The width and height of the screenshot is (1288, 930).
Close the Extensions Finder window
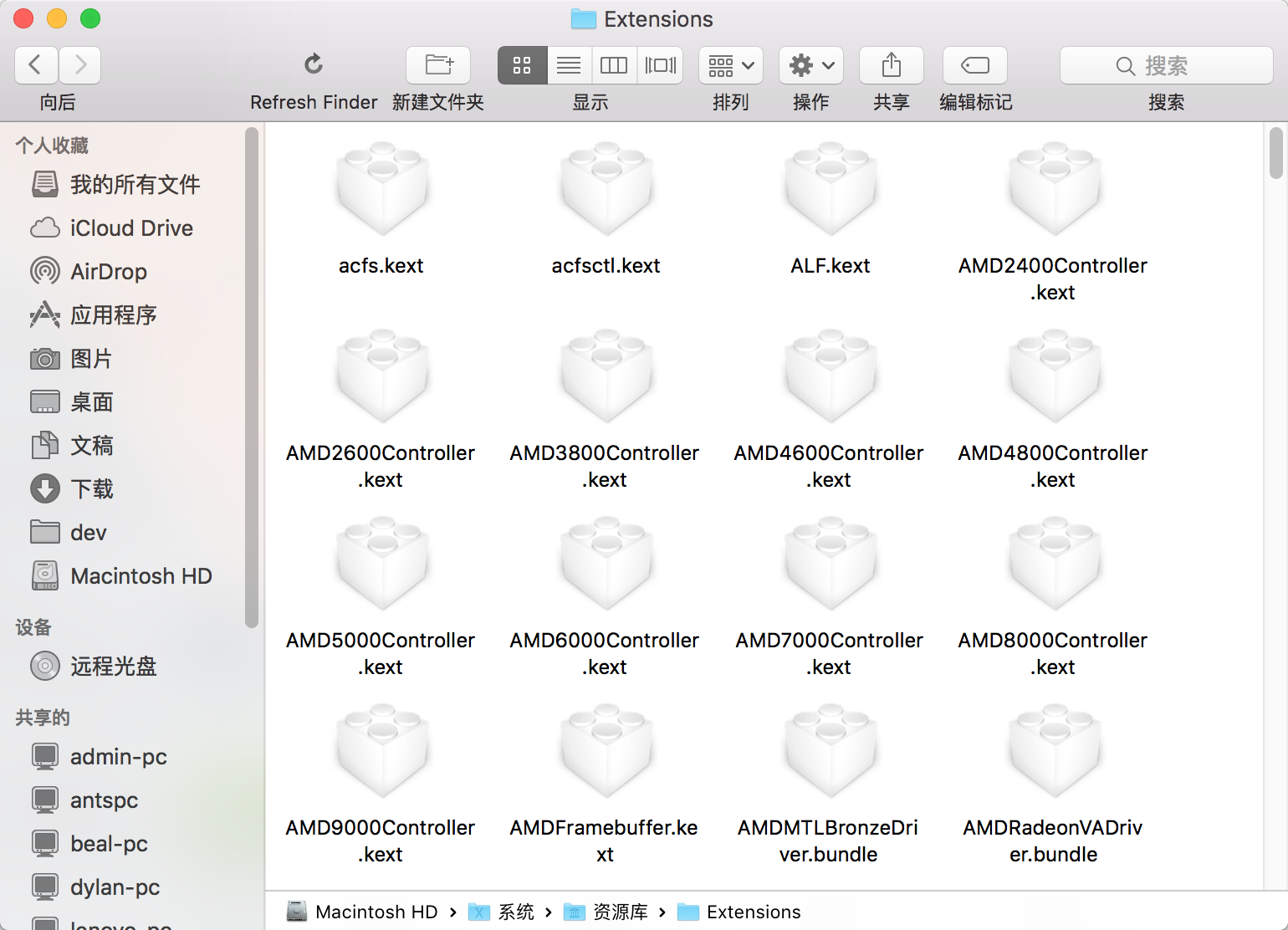(x=23, y=18)
